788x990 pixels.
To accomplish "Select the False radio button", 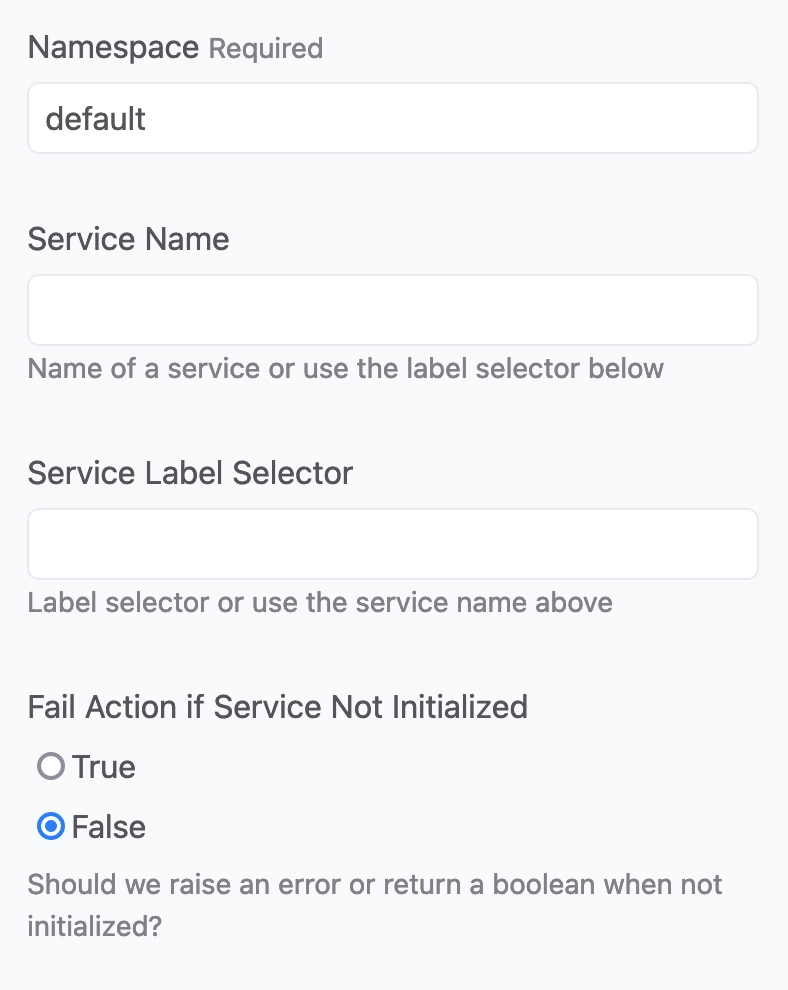I will [51, 826].
